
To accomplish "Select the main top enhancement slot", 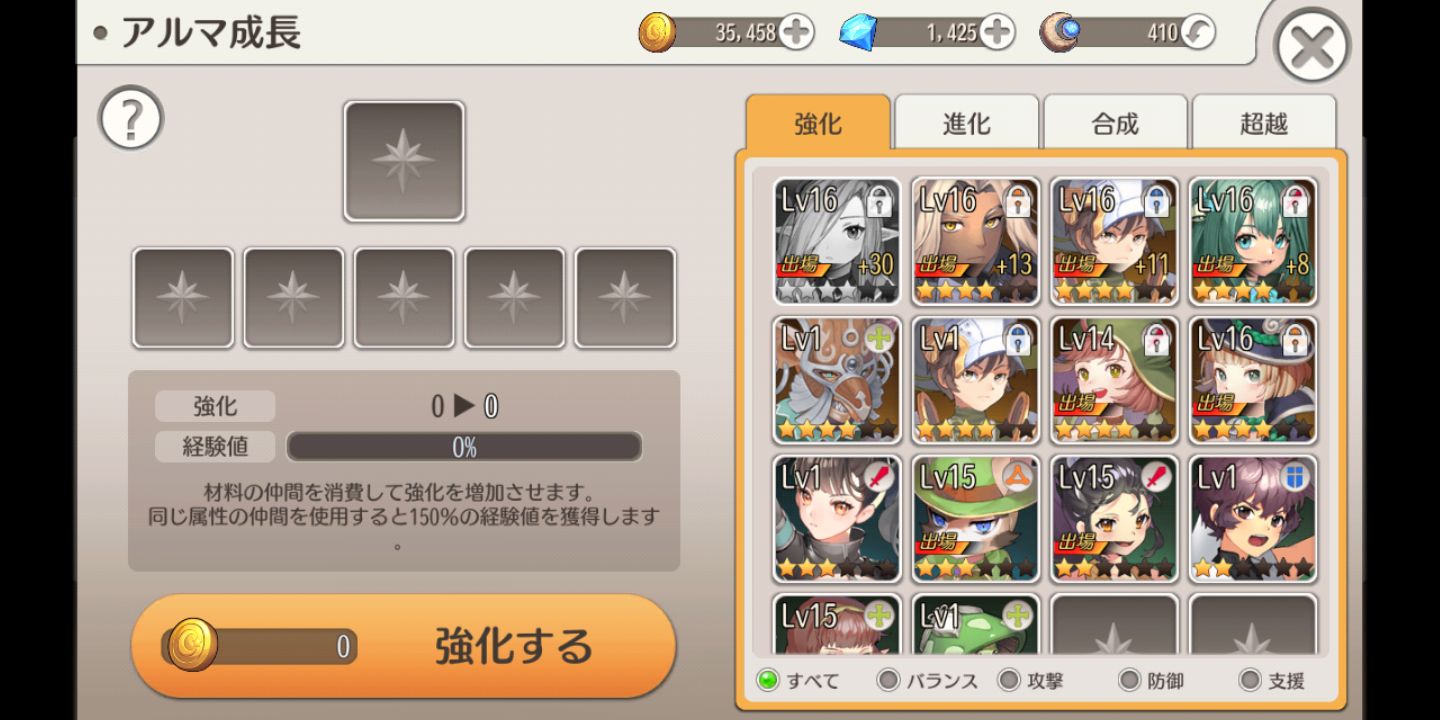I will [x=404, y=161].
